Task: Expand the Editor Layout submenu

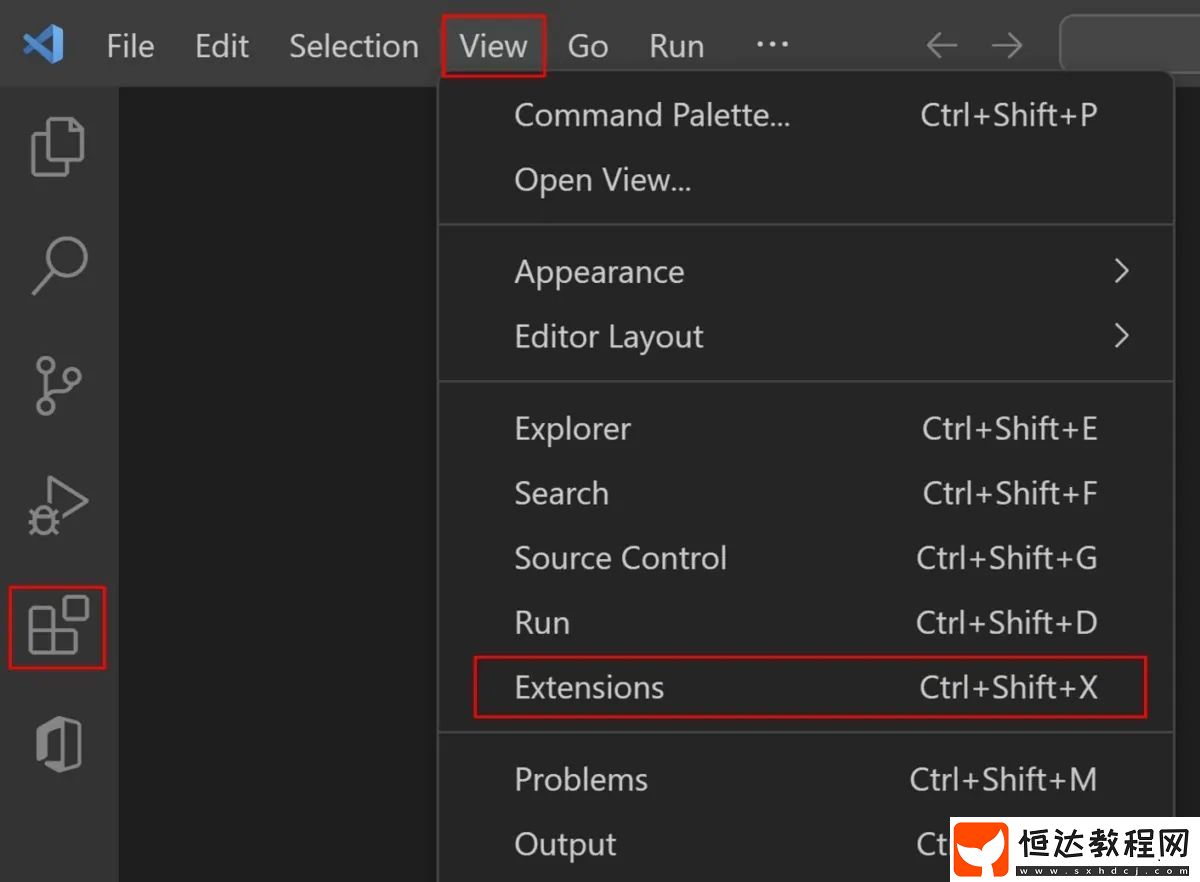Action: coord(805,337)
